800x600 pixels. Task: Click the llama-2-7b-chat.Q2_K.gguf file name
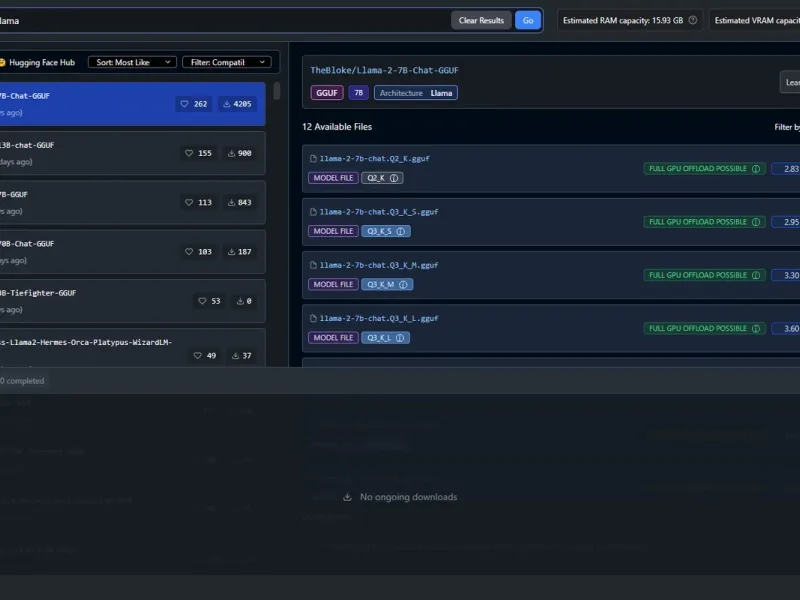point(374,159)
